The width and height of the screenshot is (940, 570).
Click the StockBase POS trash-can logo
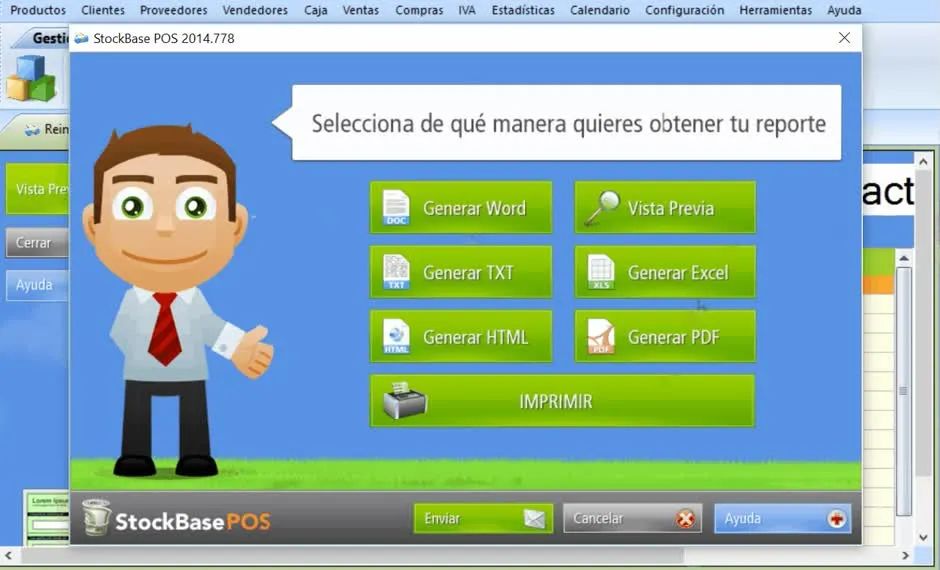point(97,517)
